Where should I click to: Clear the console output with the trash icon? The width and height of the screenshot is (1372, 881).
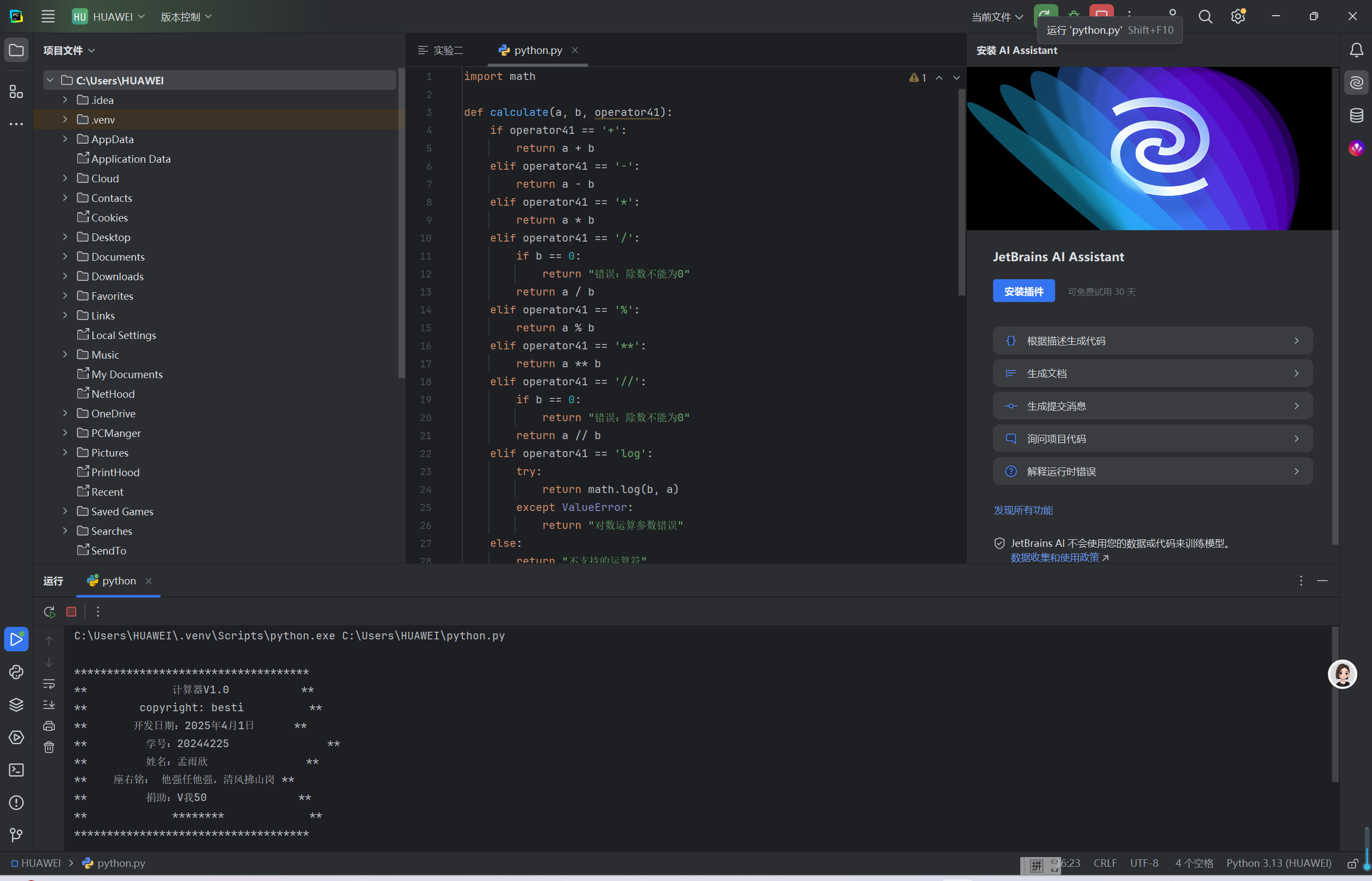click(x=49, y=747)
